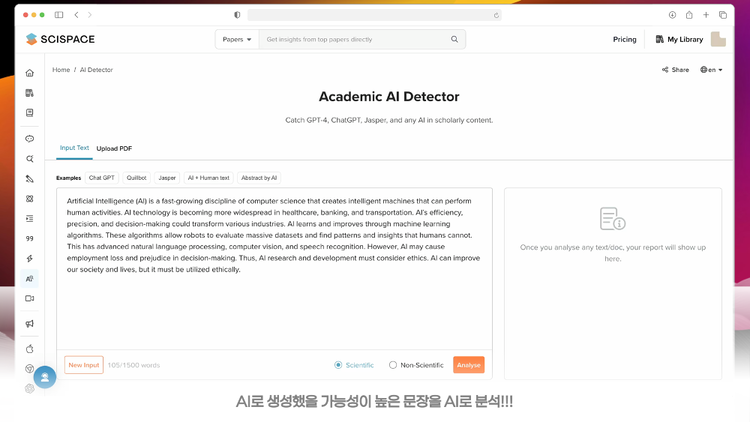Viewport: 750px width, 422px height.
Task: Open browser downloads icon
Action: click(672, 15)
